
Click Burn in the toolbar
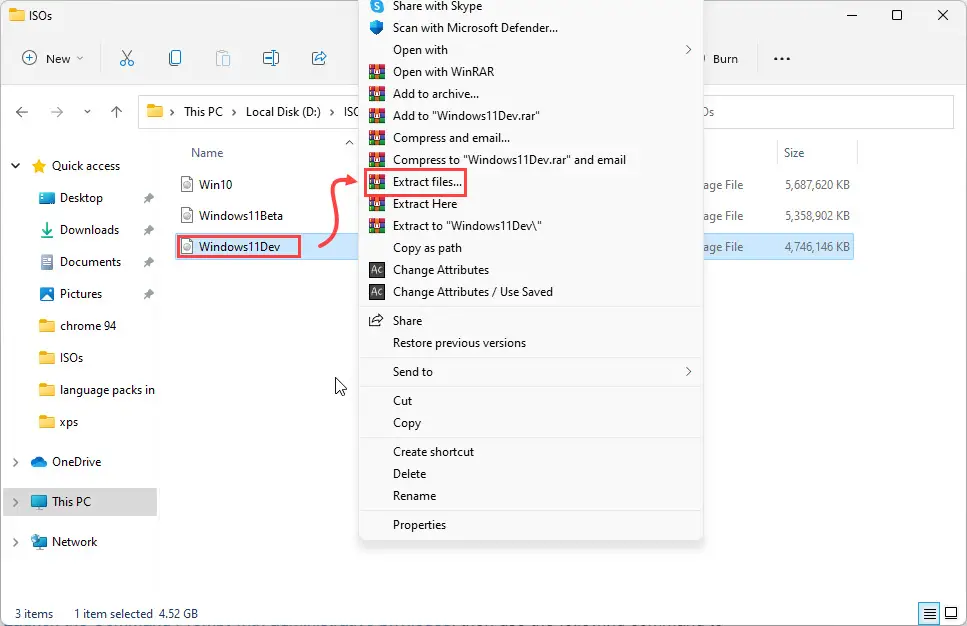(x=725, y=59)
